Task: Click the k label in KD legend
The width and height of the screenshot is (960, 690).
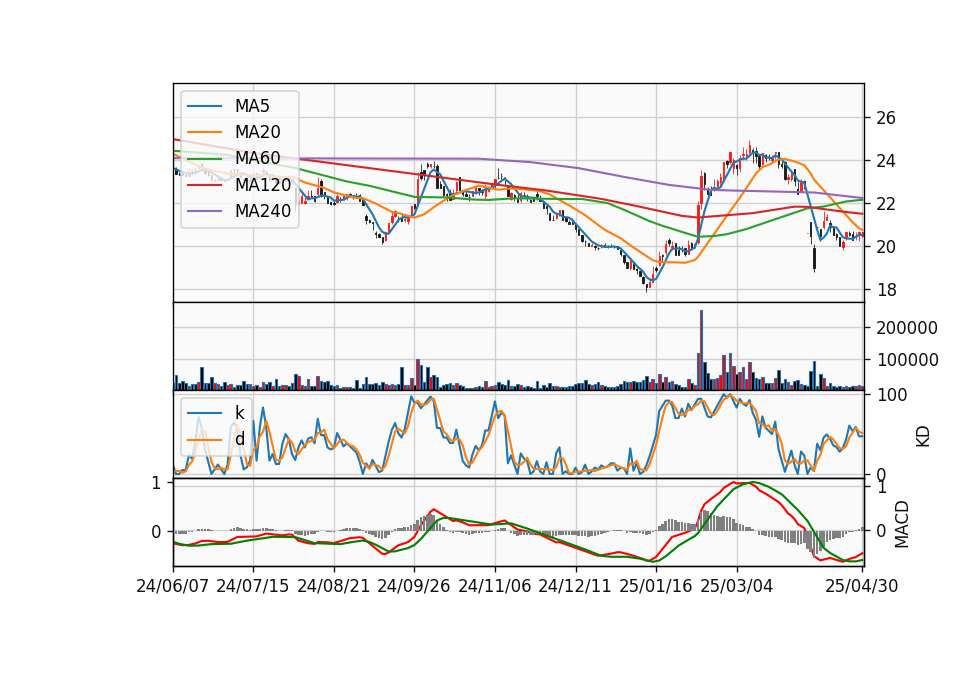Action: click(x=239, y=413)
